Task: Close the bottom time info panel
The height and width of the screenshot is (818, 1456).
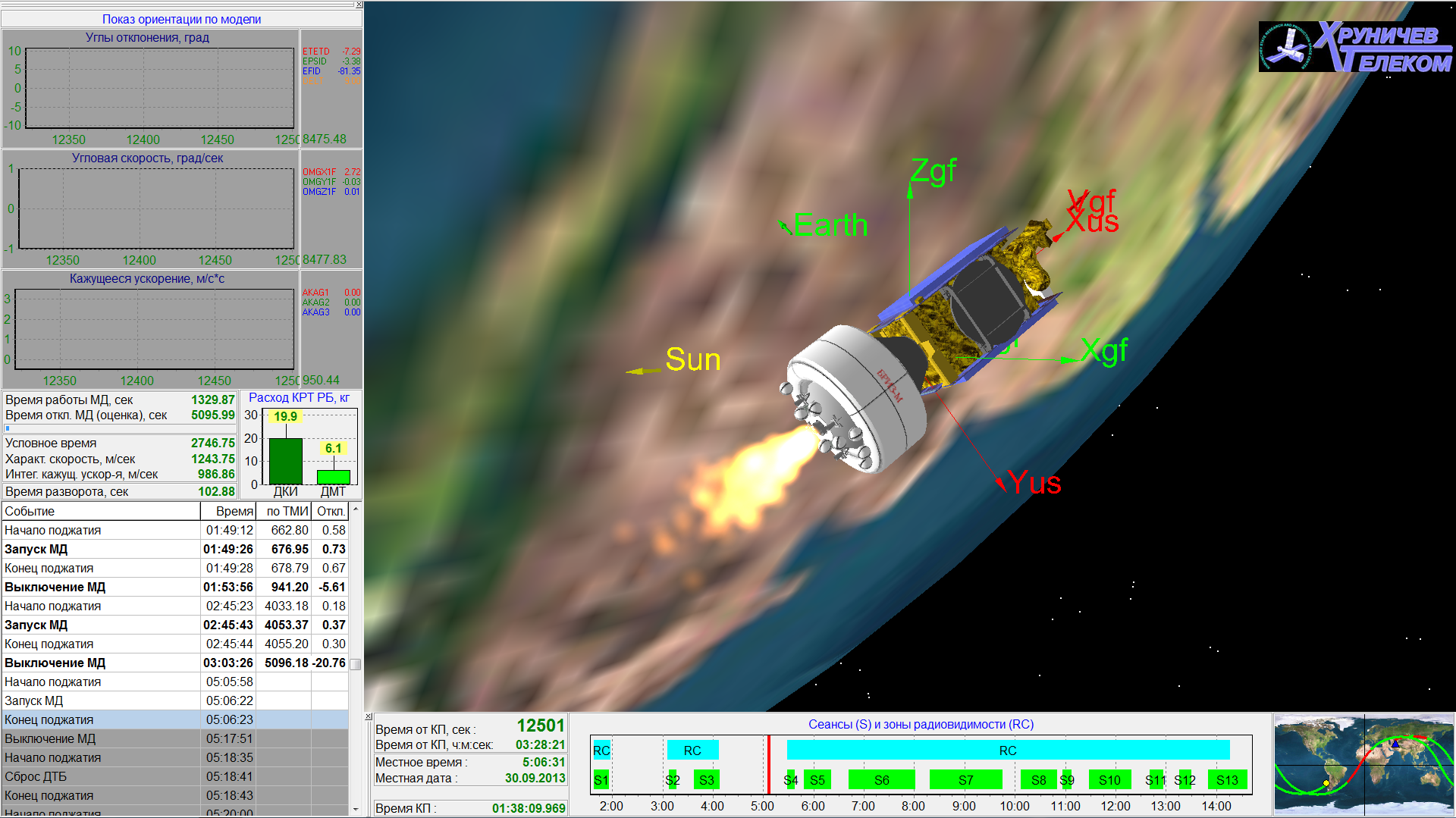Action: [x=369, y=716]
